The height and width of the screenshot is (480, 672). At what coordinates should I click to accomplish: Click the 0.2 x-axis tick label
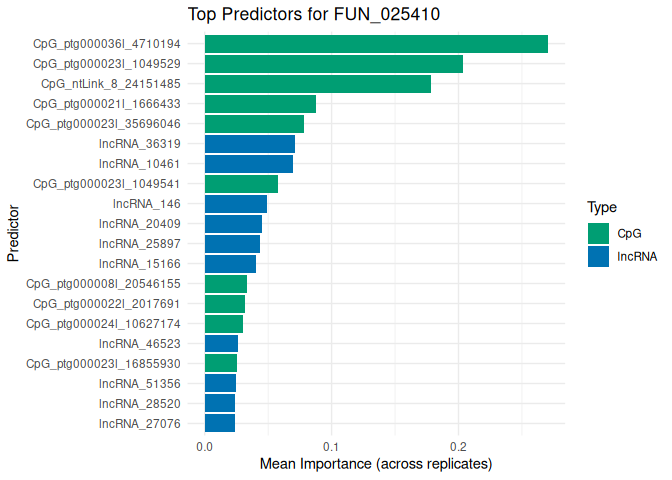pos(458,447)
